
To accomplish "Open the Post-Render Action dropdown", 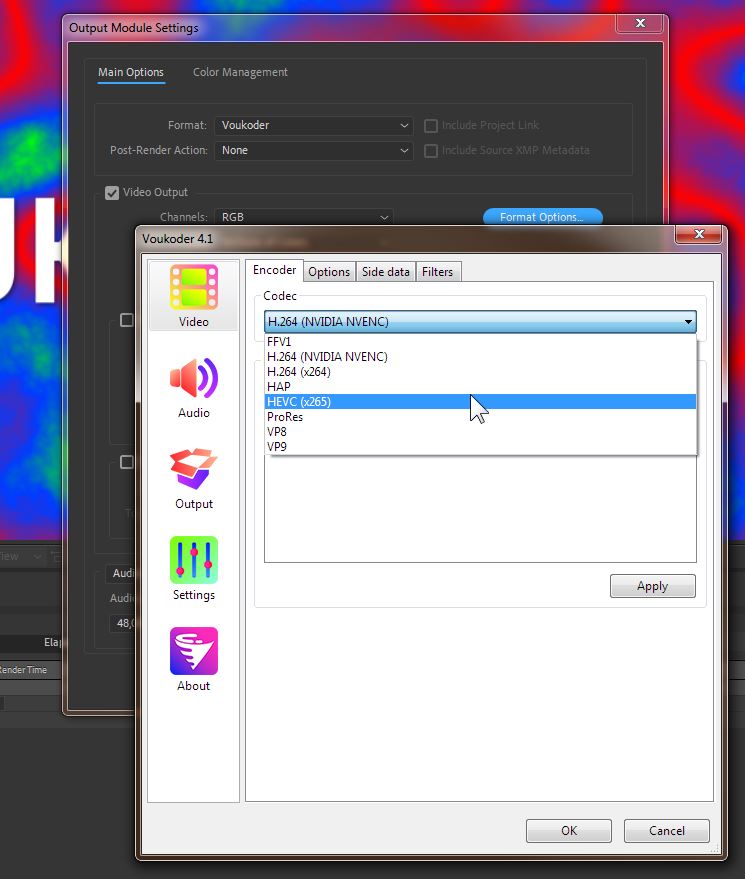I will [x=314, y=150].
